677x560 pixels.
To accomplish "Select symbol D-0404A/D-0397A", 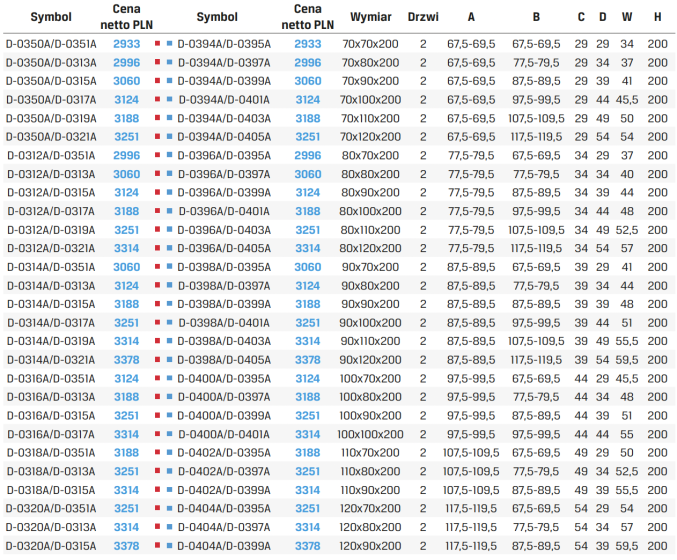I will click(224, 527).
